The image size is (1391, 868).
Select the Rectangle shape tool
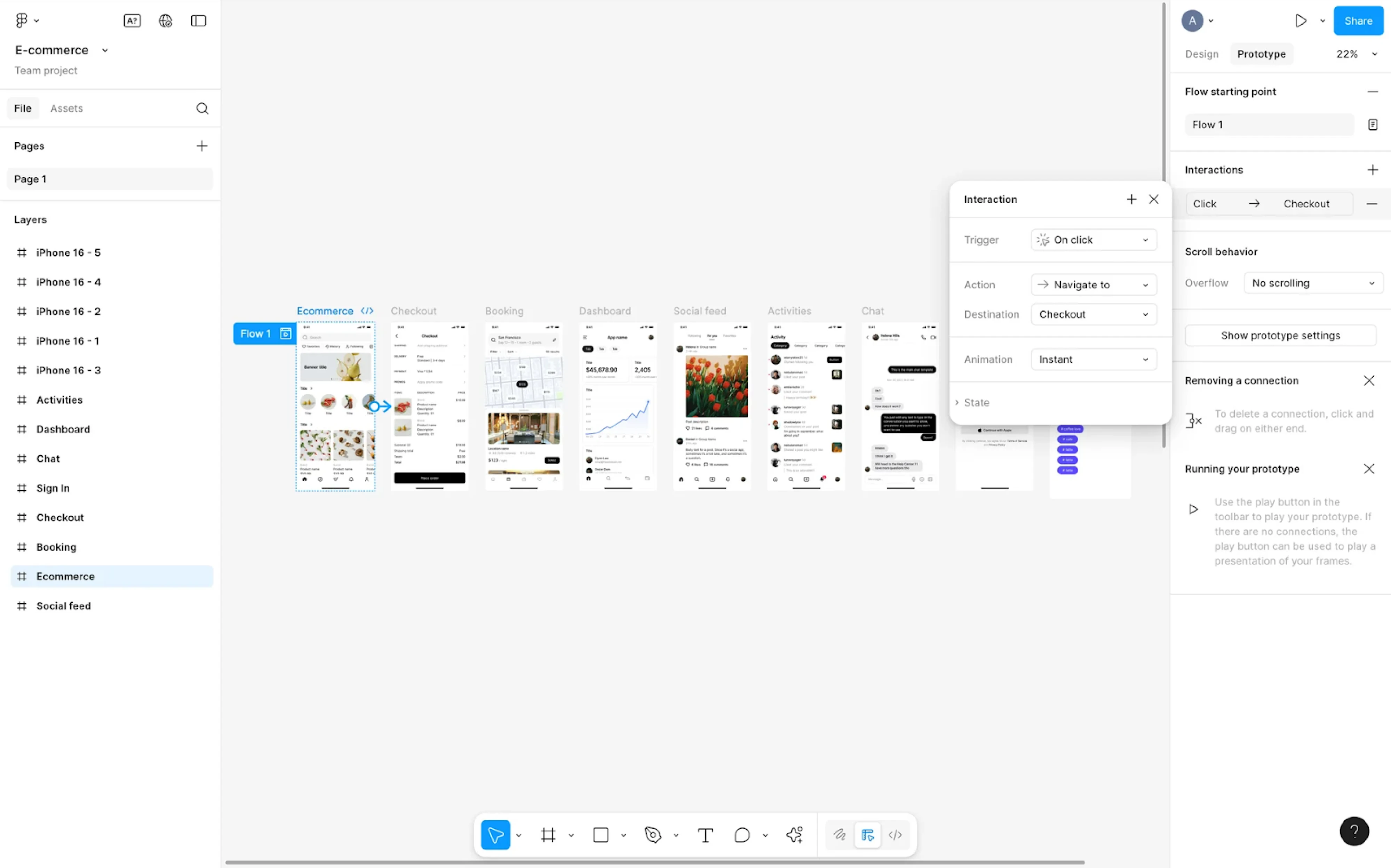[600, 835]
